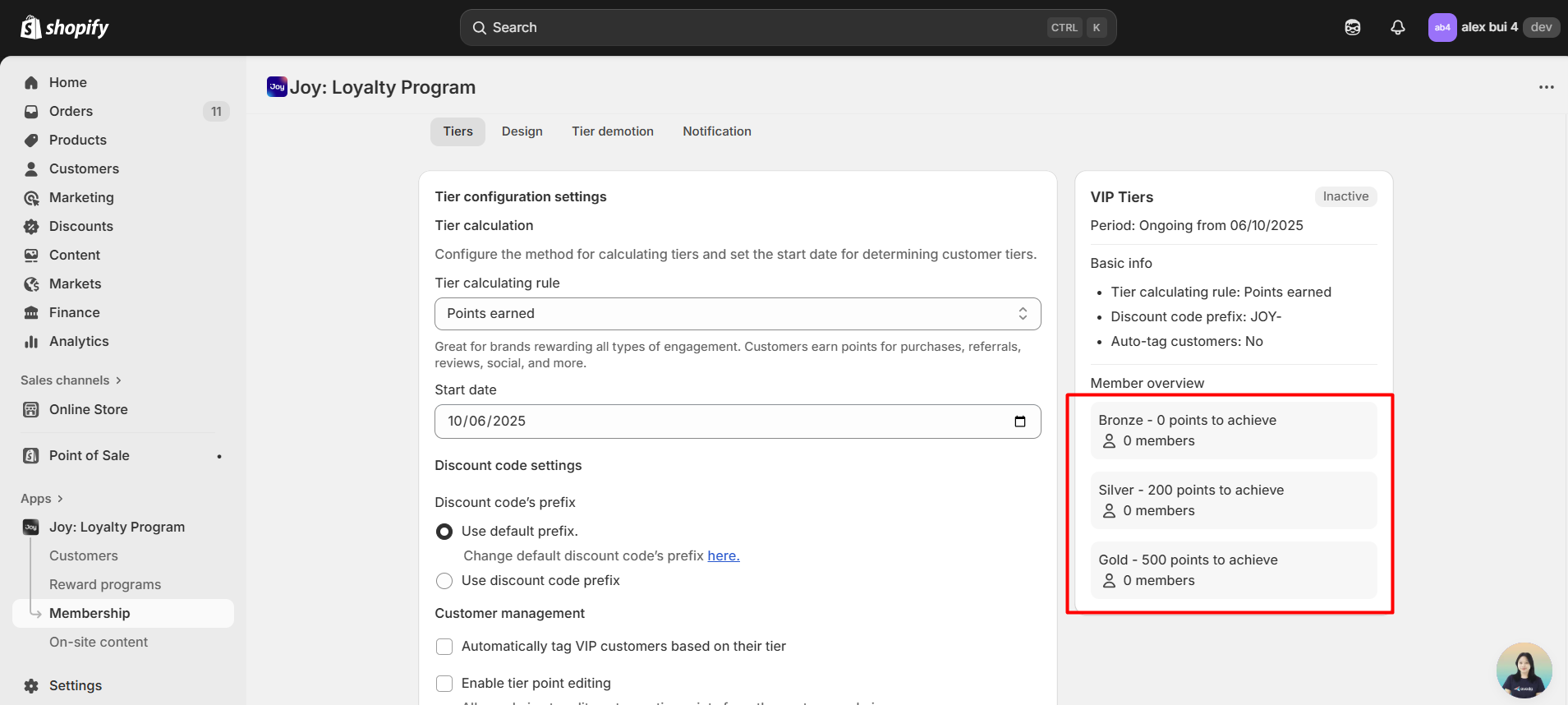Image resolution: width=1568 pixels, height=705 pixels.
Task: Open the Sidekick assistant icon
Action: coord(1352,27)
